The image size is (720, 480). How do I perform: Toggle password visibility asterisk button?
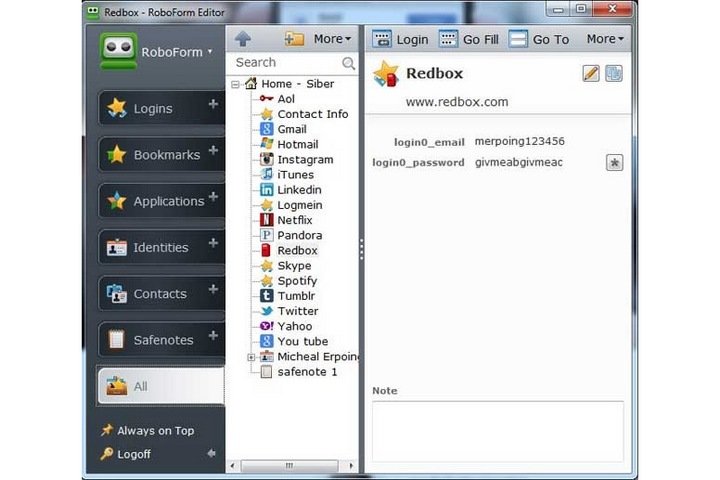click(614, 163)
